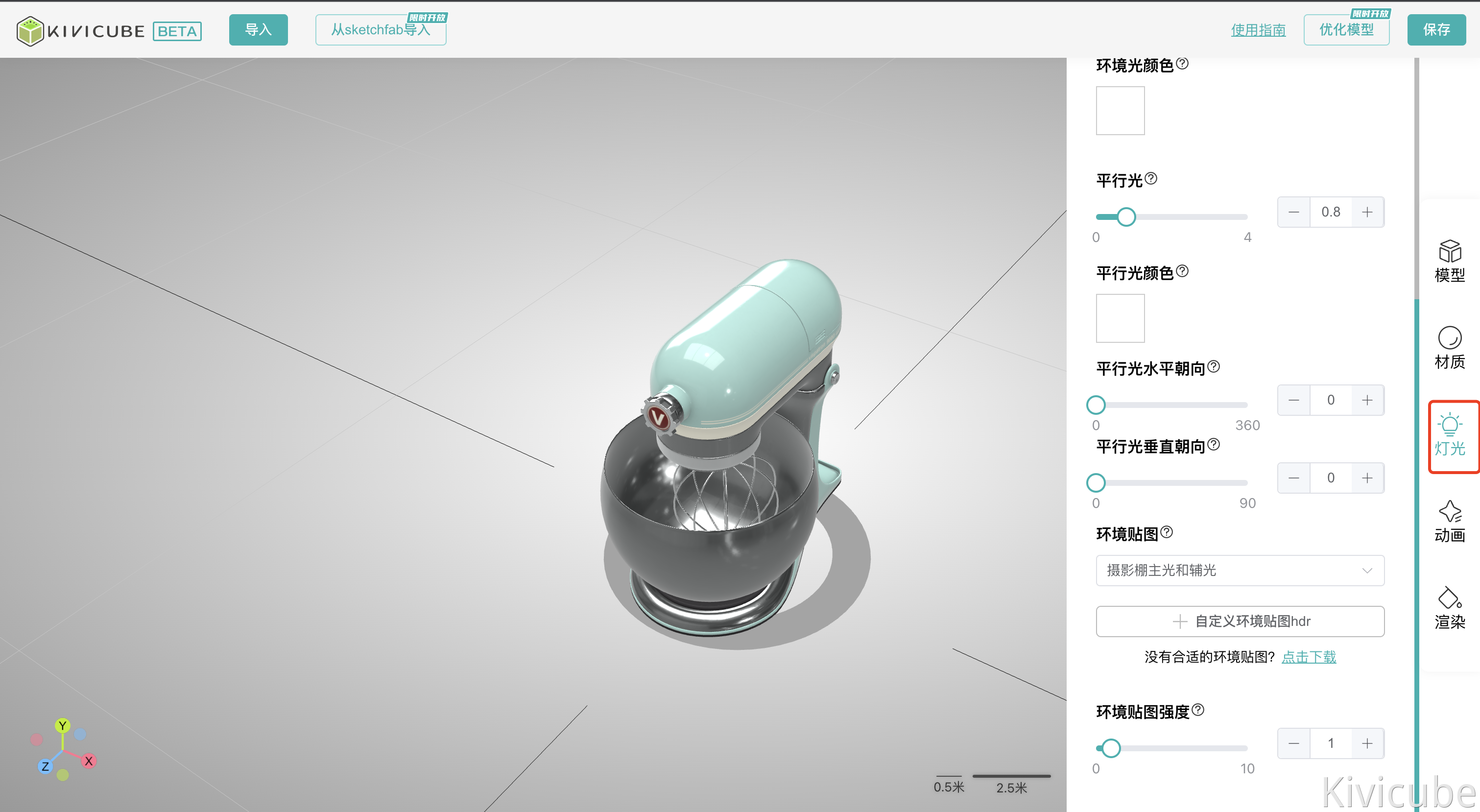Open the 使用指南 link
The width and height of the screenshot is (1480, 812).
click(1258, 30)
